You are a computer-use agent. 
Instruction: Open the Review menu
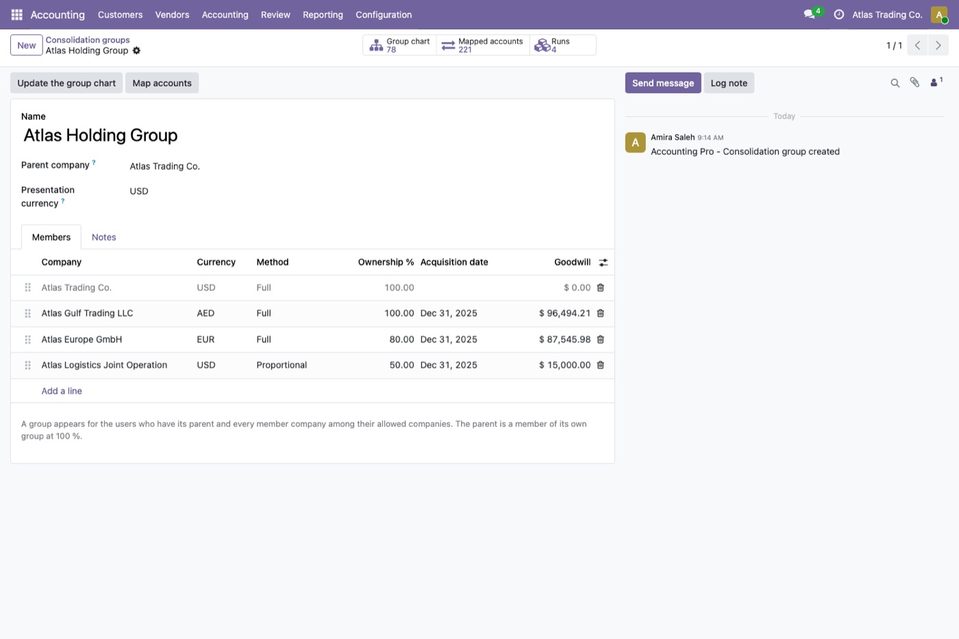click(x=275, y=15)
